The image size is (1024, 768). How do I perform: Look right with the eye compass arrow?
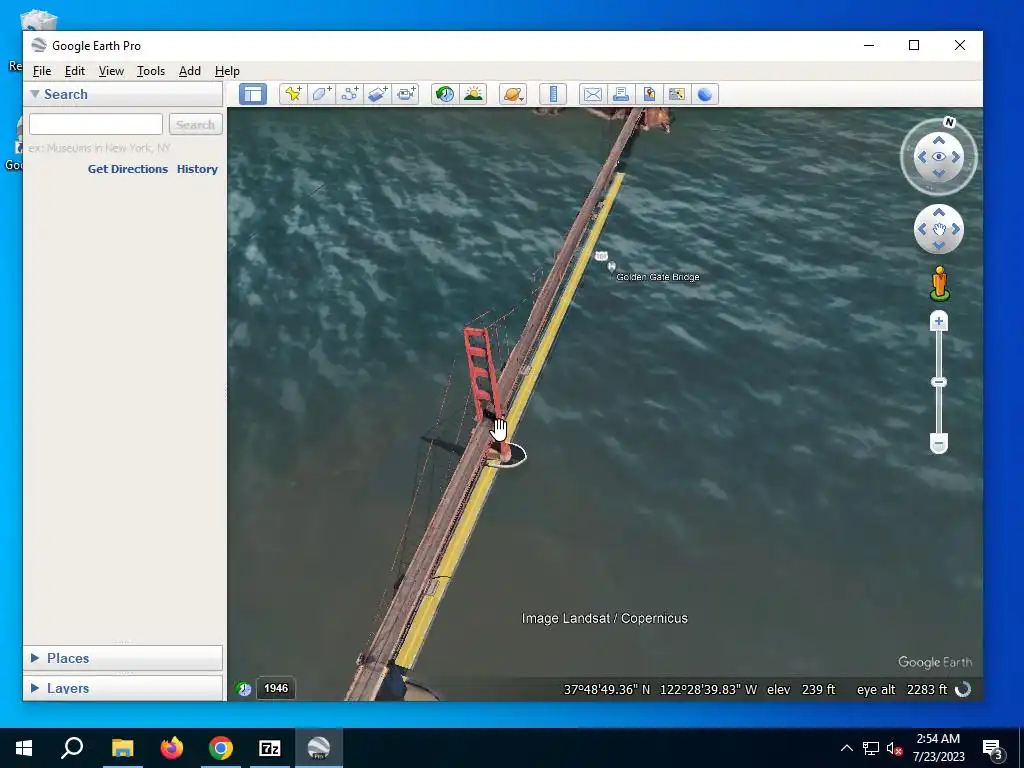pyautogui.click(x=956, y=157)
